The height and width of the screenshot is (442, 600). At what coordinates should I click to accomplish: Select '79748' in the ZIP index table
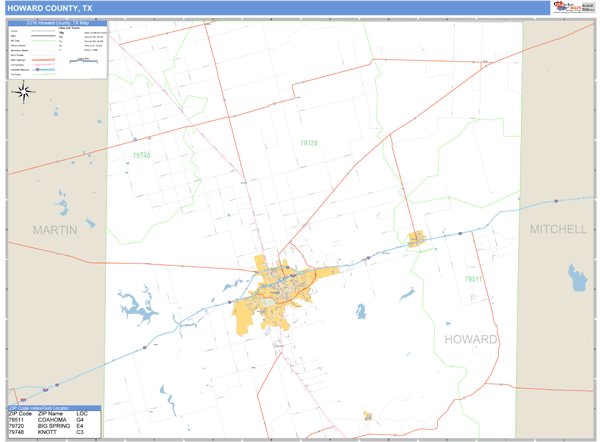point(16,432)
